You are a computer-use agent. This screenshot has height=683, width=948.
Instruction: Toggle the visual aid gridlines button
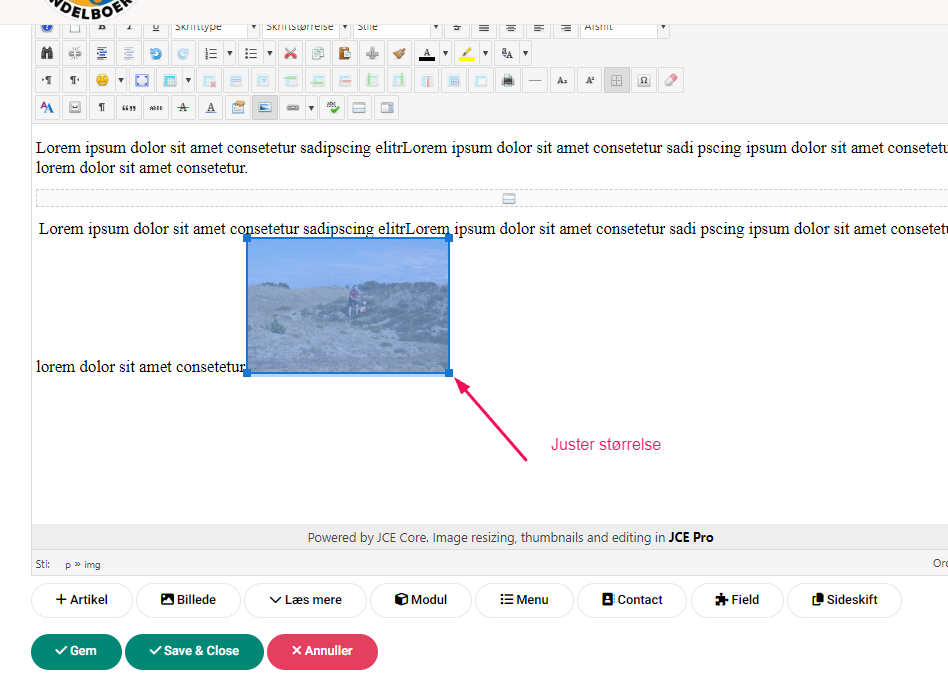tap(617, 80)
